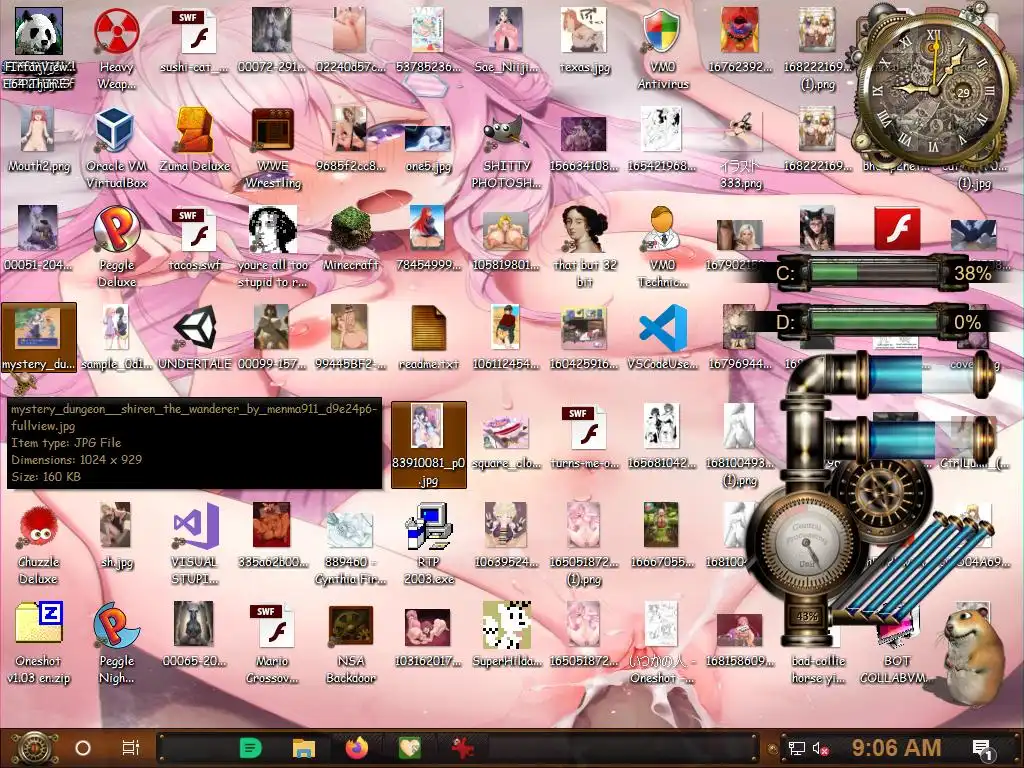1024x768 pixels.
Task: Open the Heavy Weapon game shortcut
Action: (116, 50)
